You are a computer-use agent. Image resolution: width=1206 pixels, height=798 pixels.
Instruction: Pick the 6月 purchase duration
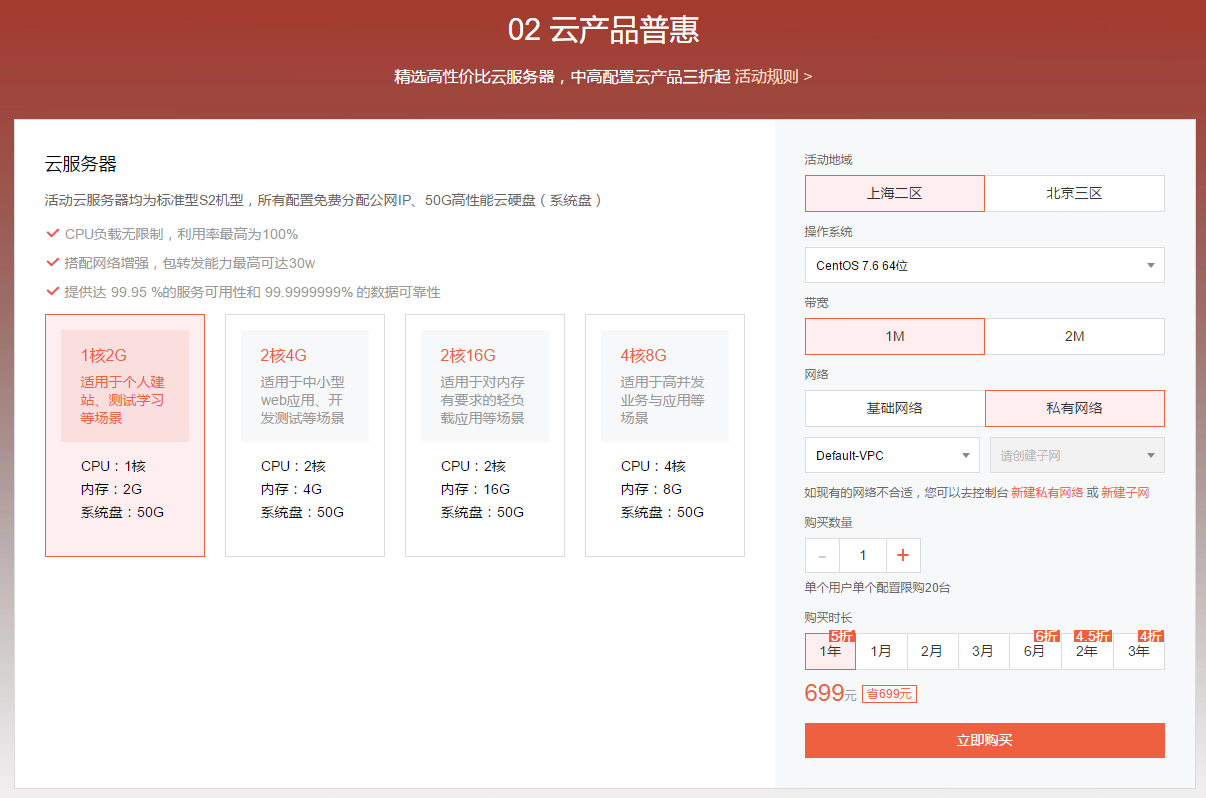tap(1034, 651)
